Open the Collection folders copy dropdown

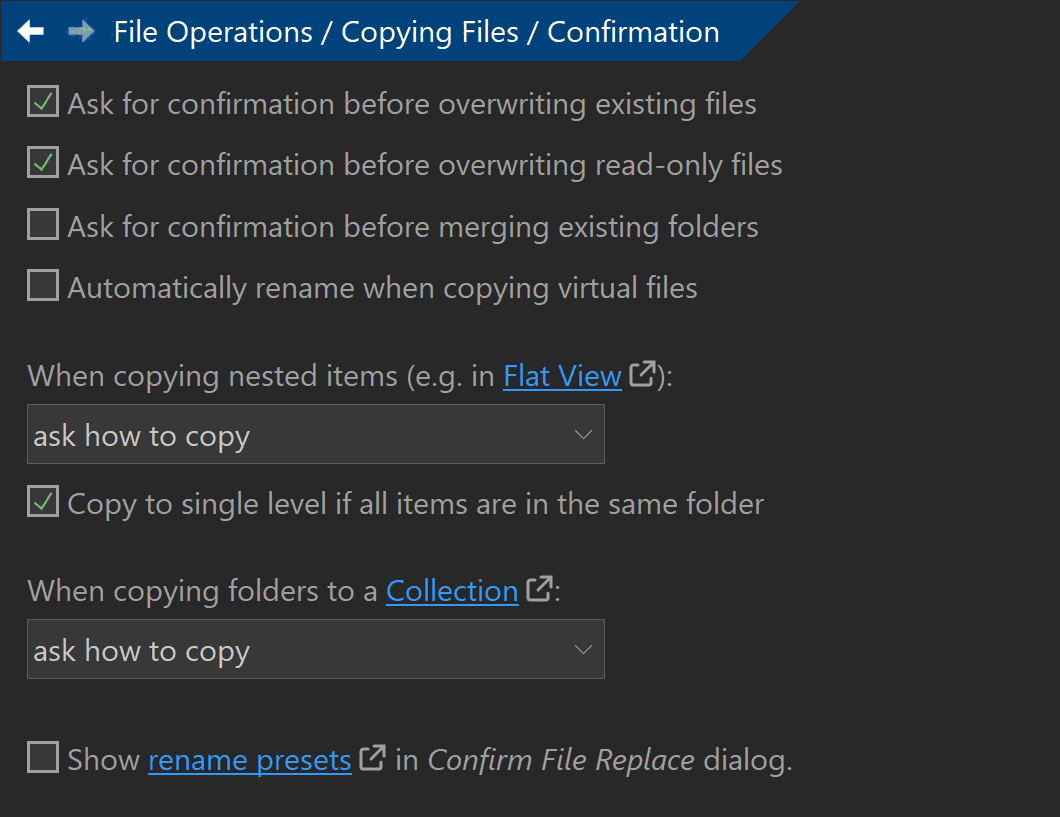pyautogui.click(x=316, y=649)
